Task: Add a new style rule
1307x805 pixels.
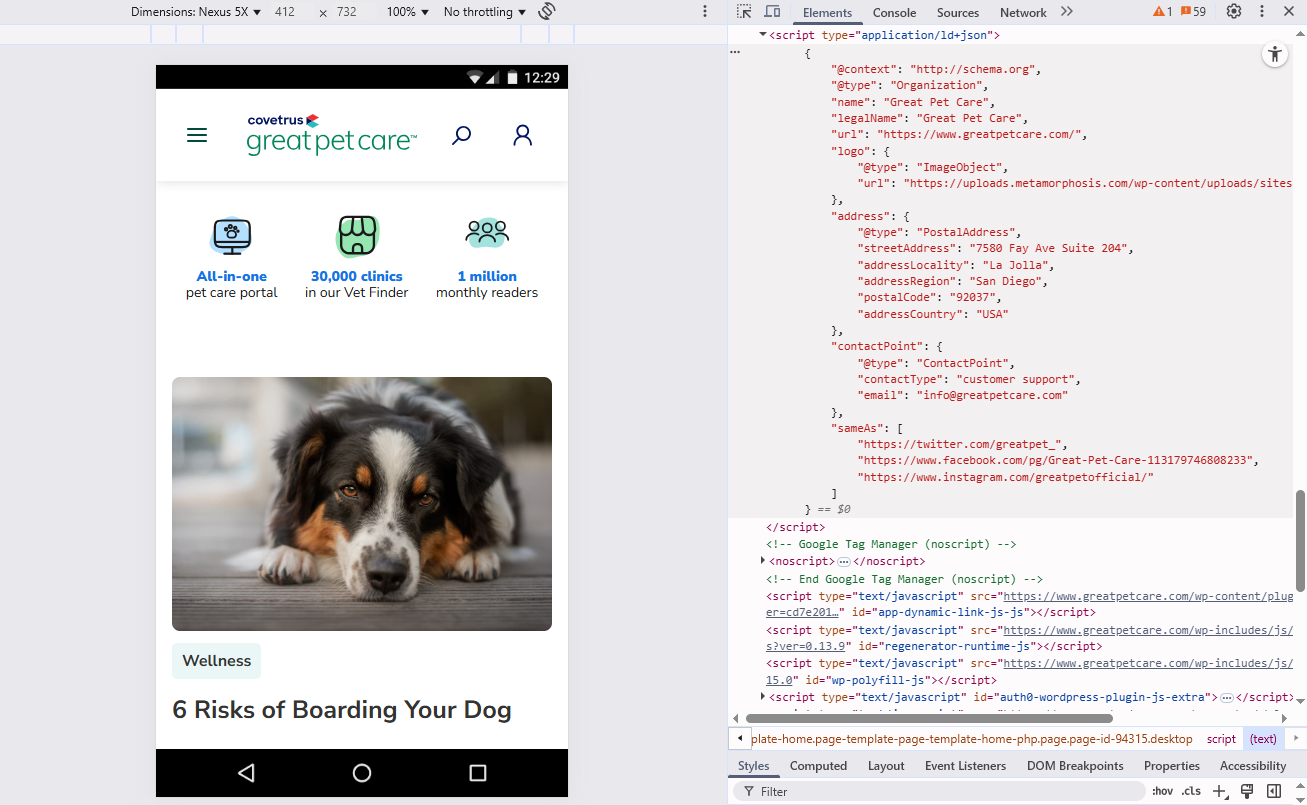Action: point(1220,791)
